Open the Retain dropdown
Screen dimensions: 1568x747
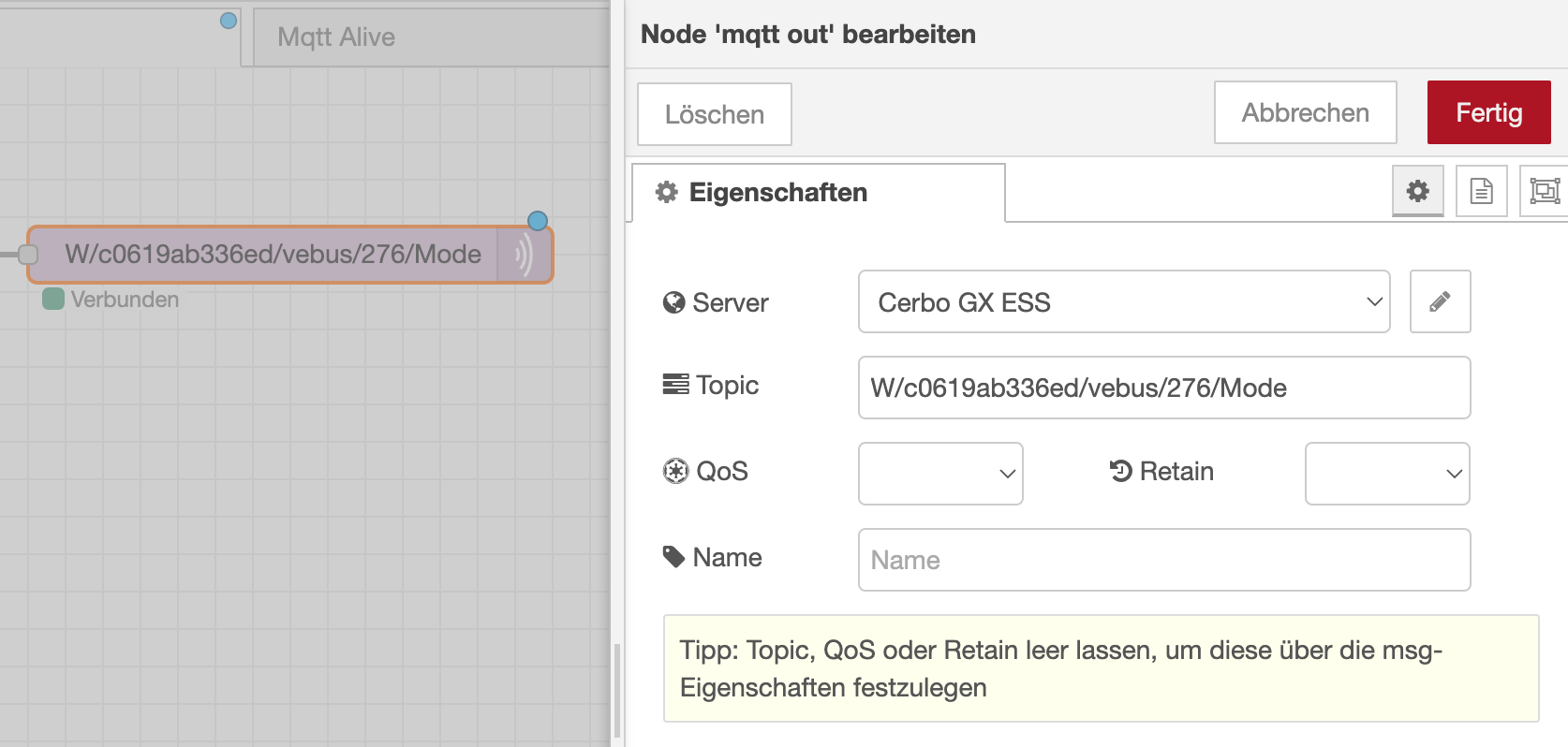[x=1387, y=474]
